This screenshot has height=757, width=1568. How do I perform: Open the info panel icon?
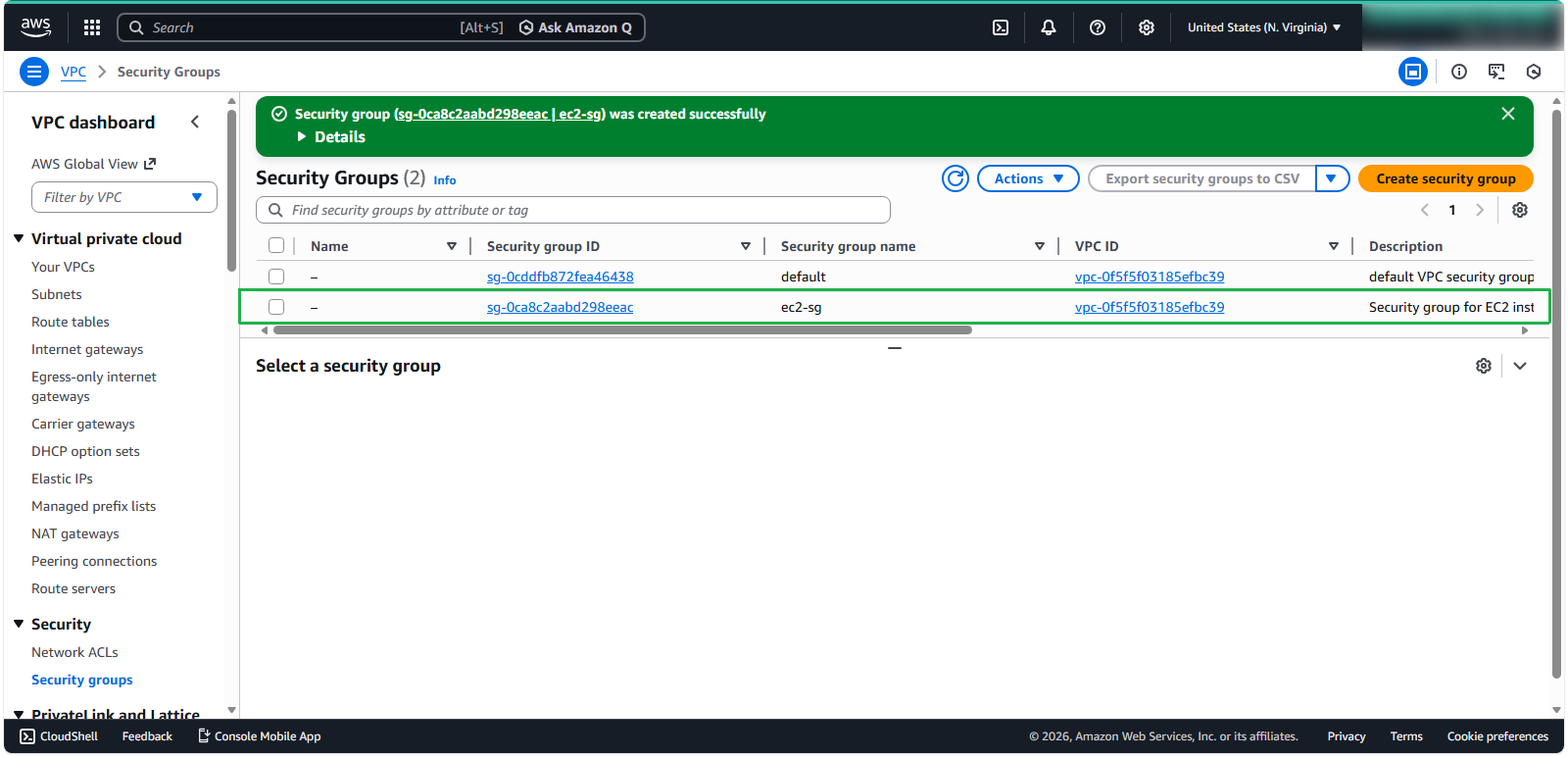coord(1459,72)
